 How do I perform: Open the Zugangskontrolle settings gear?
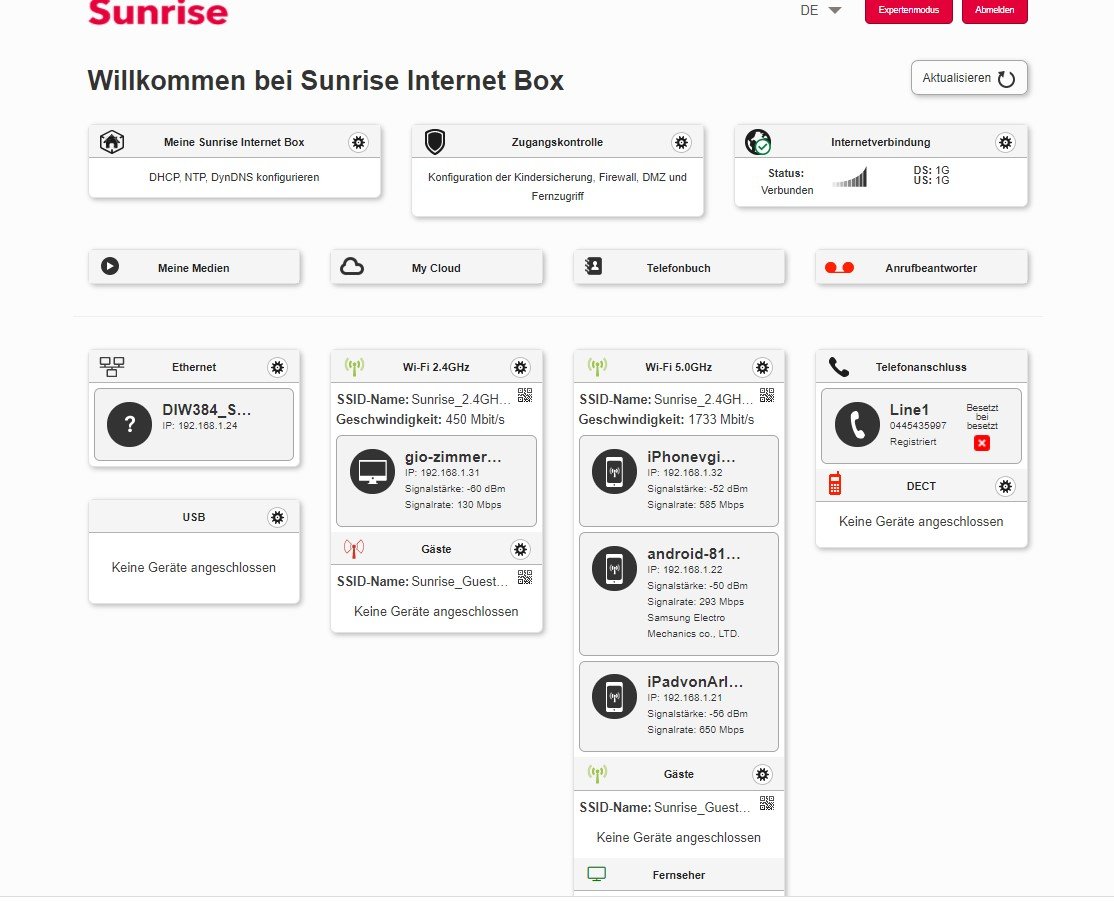pos(681,142)
